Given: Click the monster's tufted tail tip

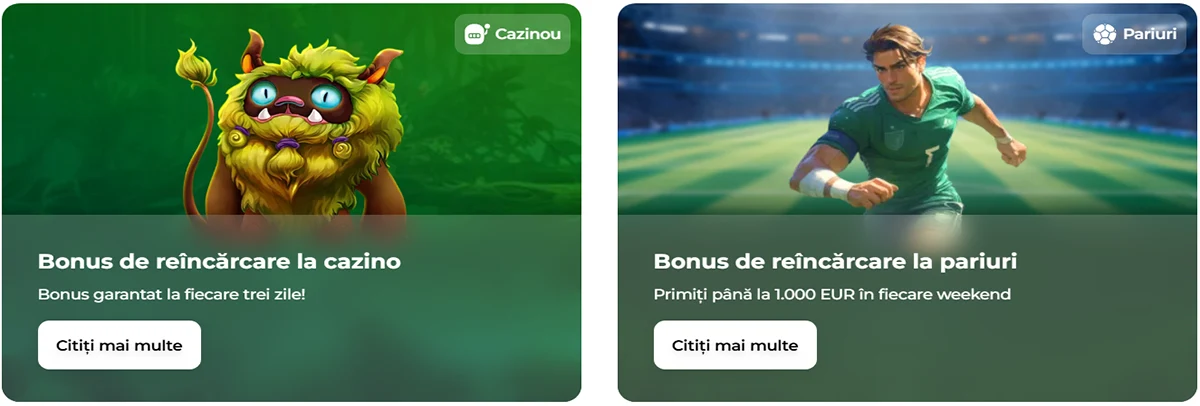Looking at the screenshot, I should click(196, 64).
